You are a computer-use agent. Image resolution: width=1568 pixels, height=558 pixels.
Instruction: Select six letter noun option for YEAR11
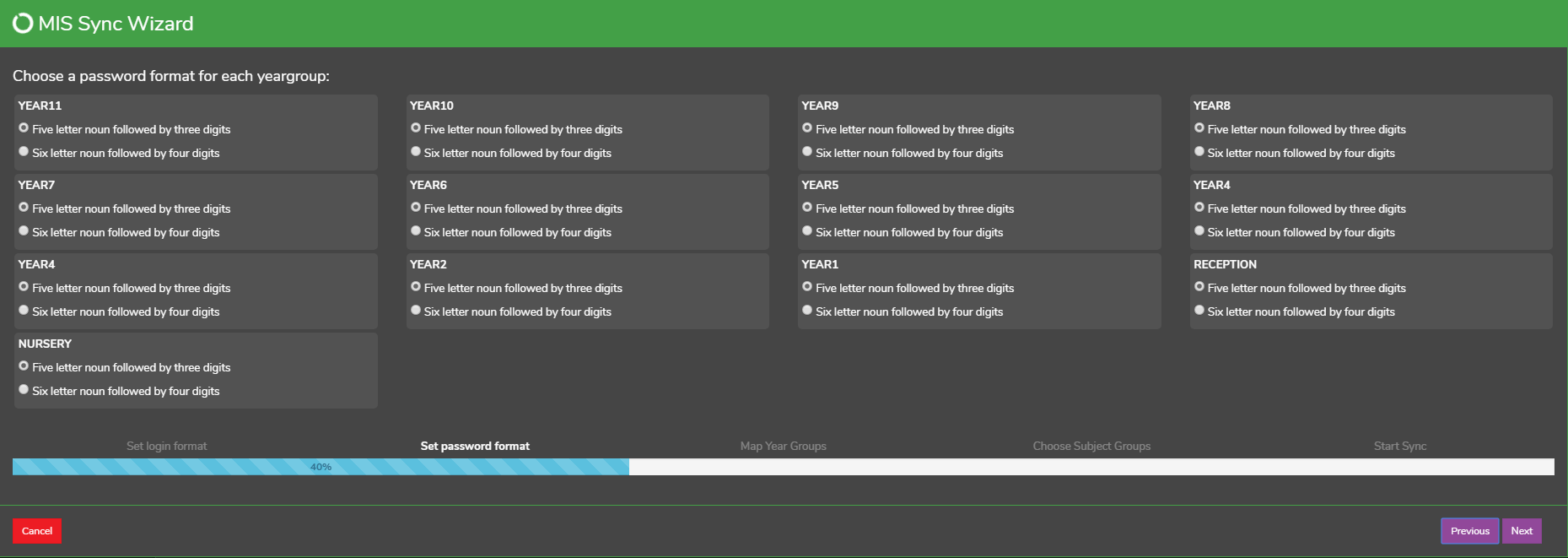coord(24,152)
